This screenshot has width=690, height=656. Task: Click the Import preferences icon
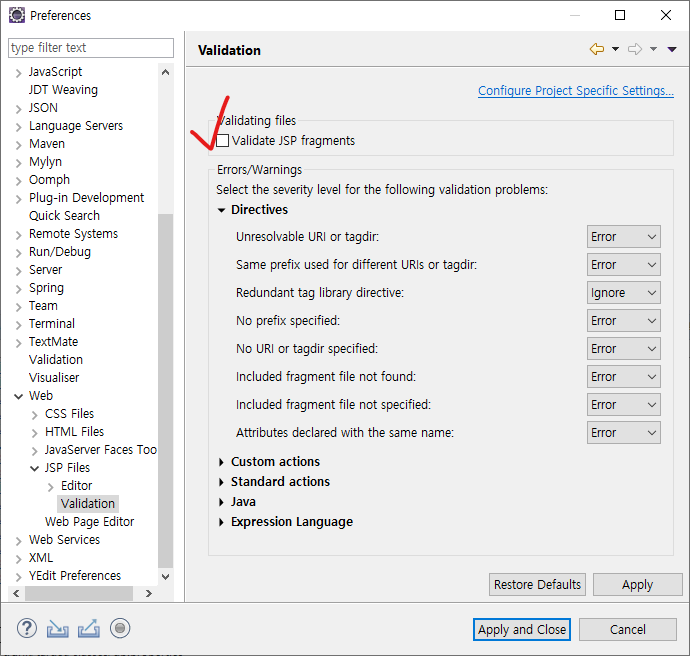point(58,628)
